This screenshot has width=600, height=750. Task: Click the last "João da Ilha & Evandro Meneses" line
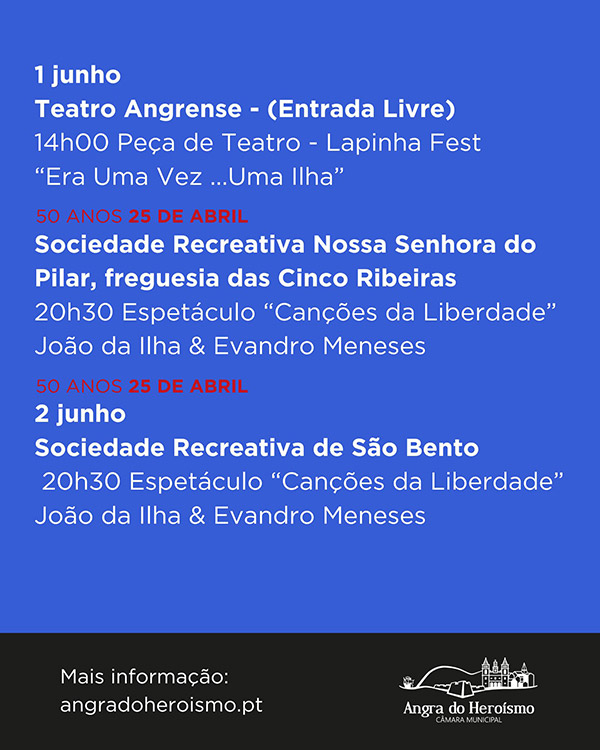[230, 516]
